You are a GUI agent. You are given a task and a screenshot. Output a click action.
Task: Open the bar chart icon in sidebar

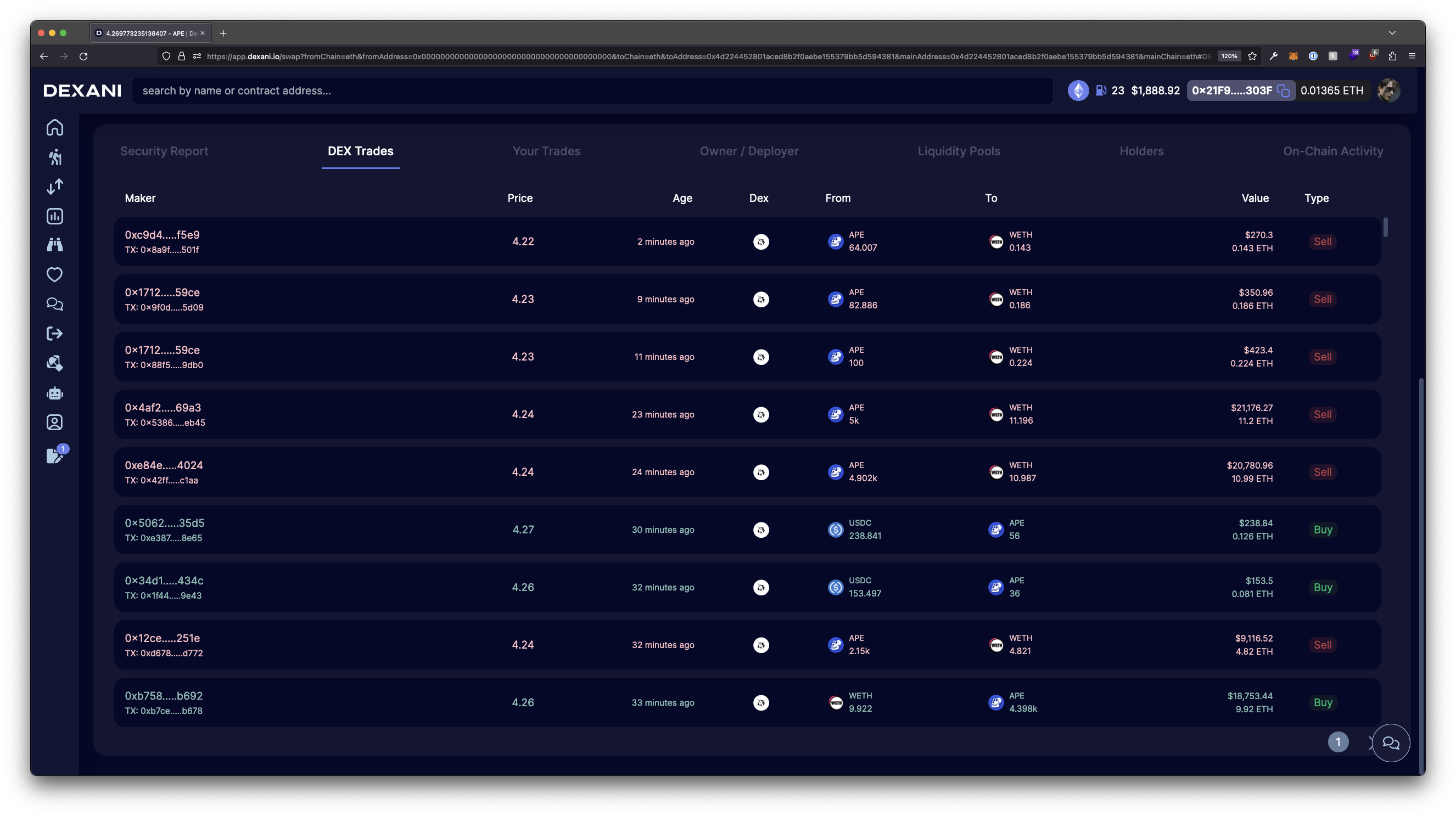tap(55, 216)
